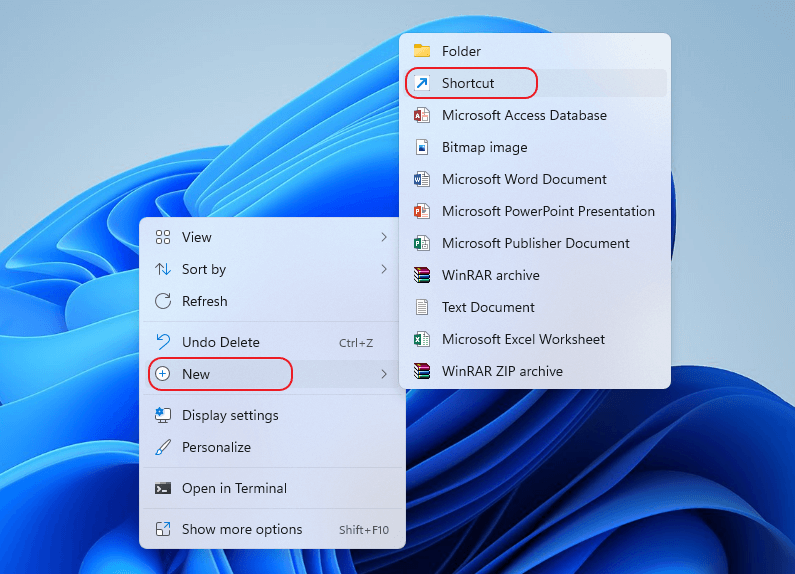Click the WinRAR archive books icon
Viewport: 795px width, 574px height.
421,275
